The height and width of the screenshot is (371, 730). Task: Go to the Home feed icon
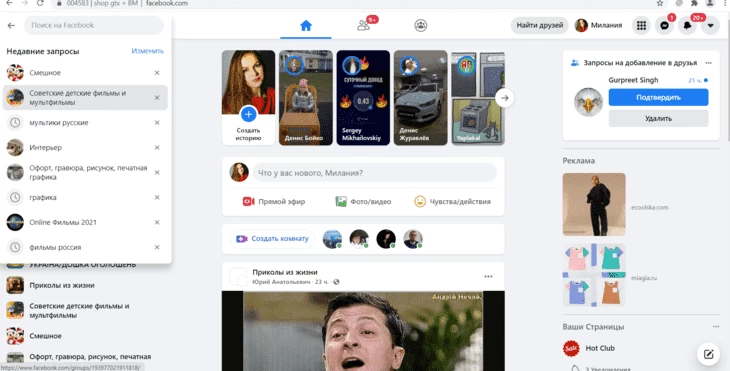coord(306,26)
